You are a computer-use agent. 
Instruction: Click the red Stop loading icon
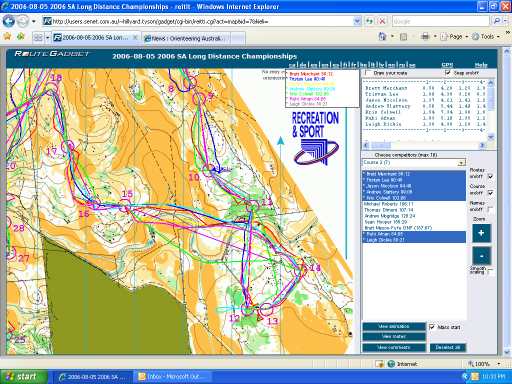[x=382, y=21]
